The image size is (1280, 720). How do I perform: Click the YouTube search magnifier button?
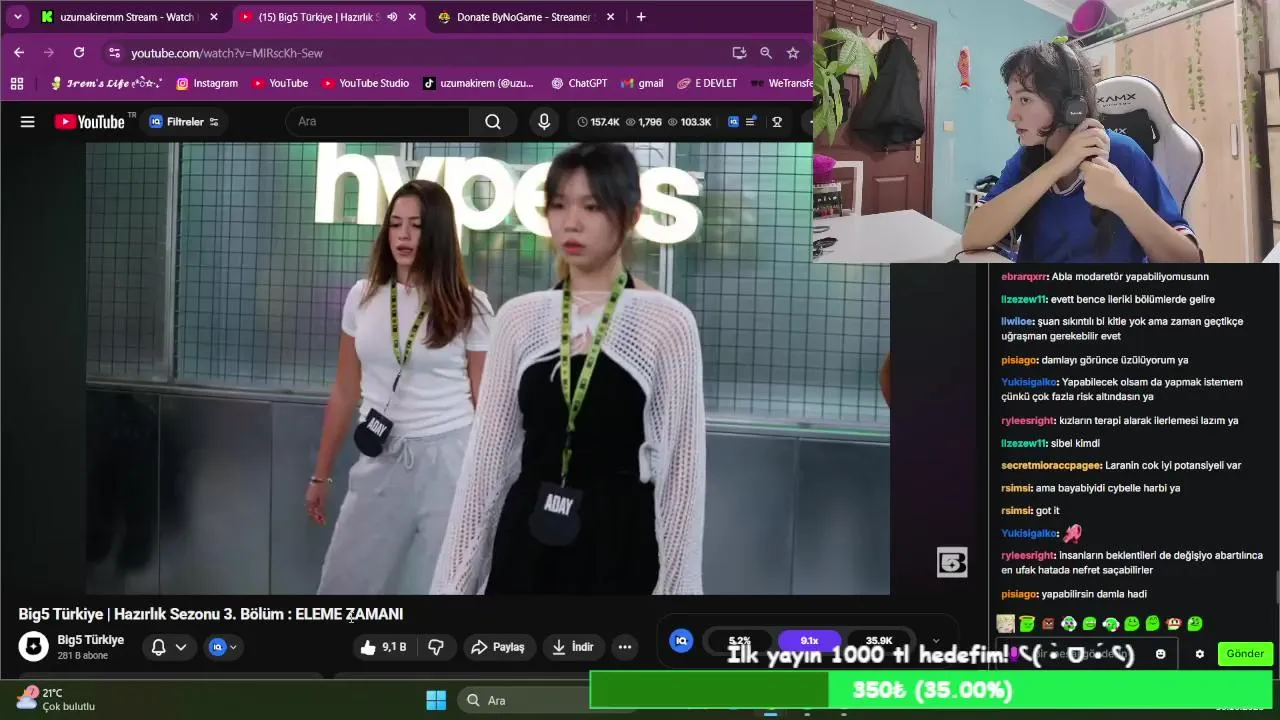[x=493, y=122]
